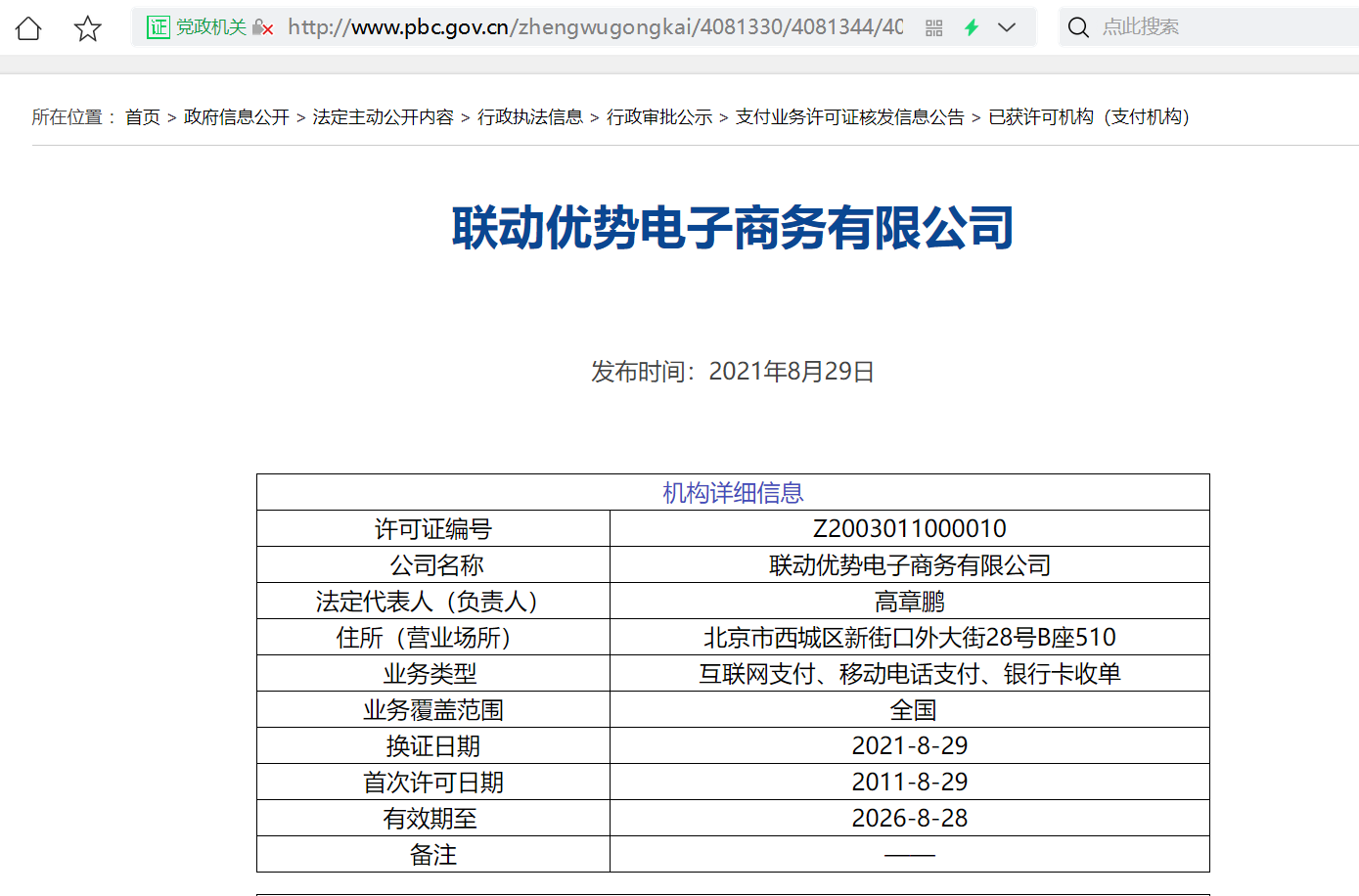Navigate to 法定主动公开内容 breadcrumb
The height and width of the screenshot is (896, 1359).
click(x=384, y=117)
